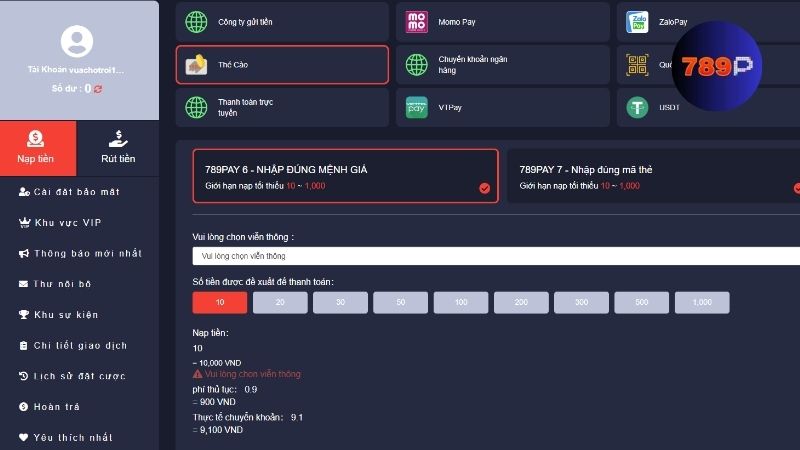Switch to the Rút tiền withdraw tab
Image resolution: width=800 pixels, height=450 pixels.
pos(118,148)
